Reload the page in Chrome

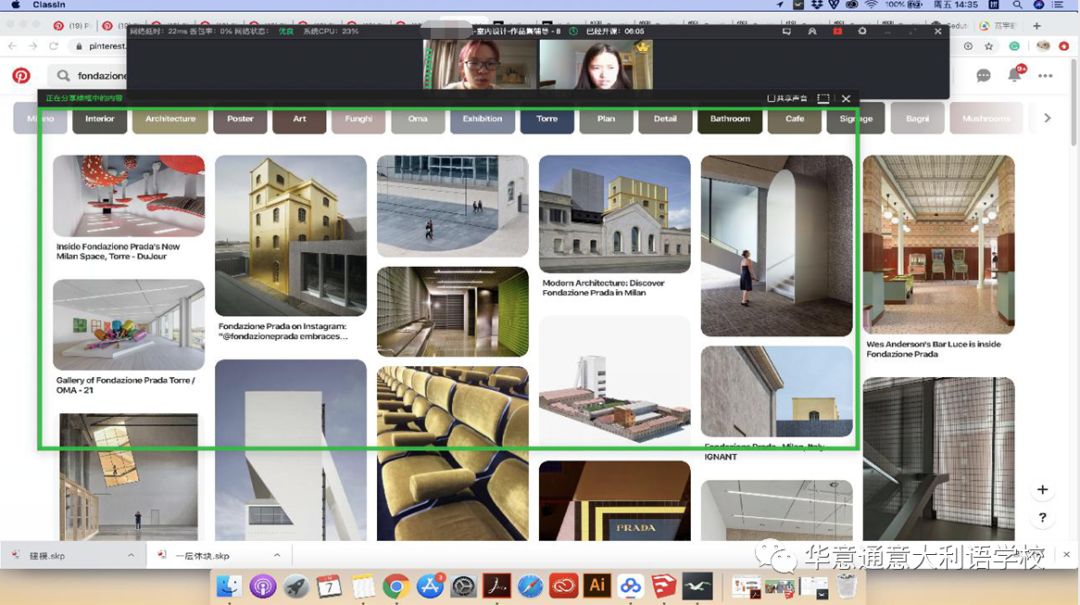pos(54,46)
